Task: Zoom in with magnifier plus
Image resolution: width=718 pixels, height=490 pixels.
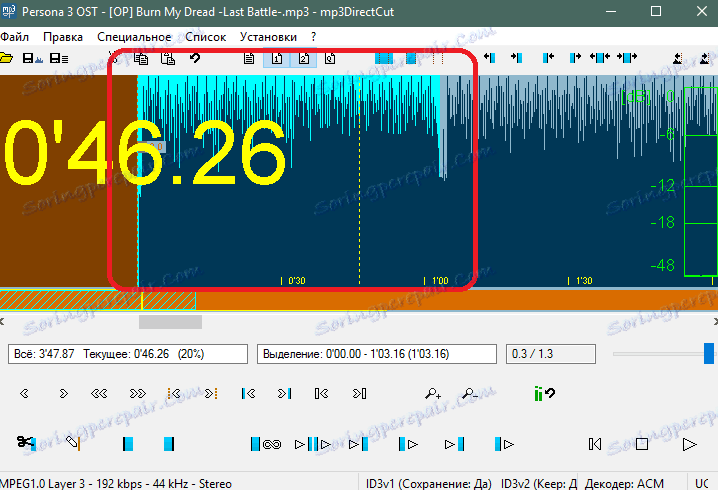Action: (433, 393)
